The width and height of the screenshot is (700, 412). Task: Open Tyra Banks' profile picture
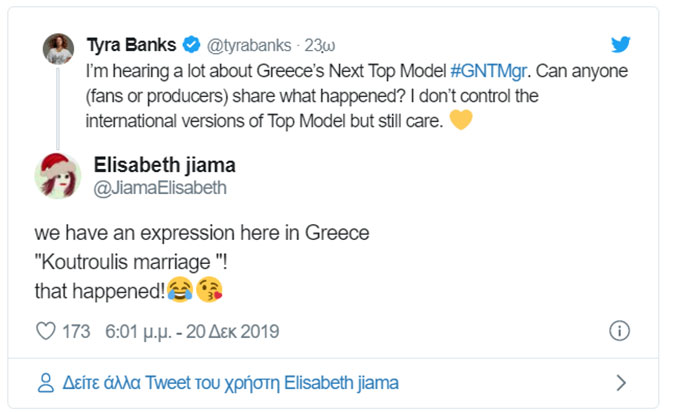point(56,48)
